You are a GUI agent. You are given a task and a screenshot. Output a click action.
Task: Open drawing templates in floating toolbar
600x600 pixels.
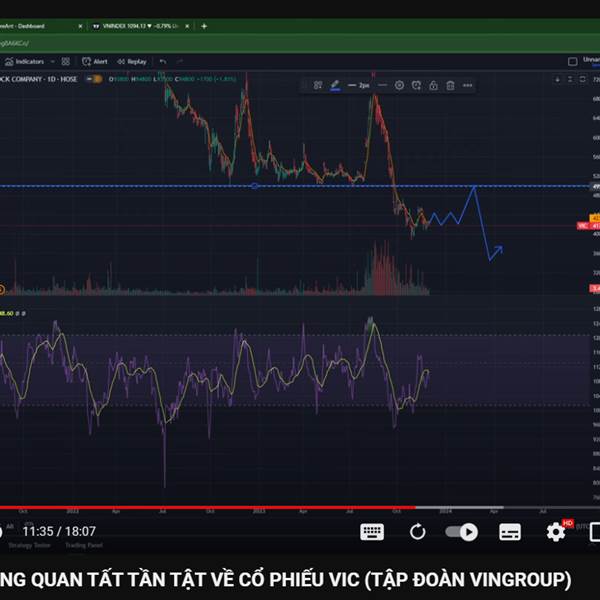pyautogui.click(x=318, y=85)
